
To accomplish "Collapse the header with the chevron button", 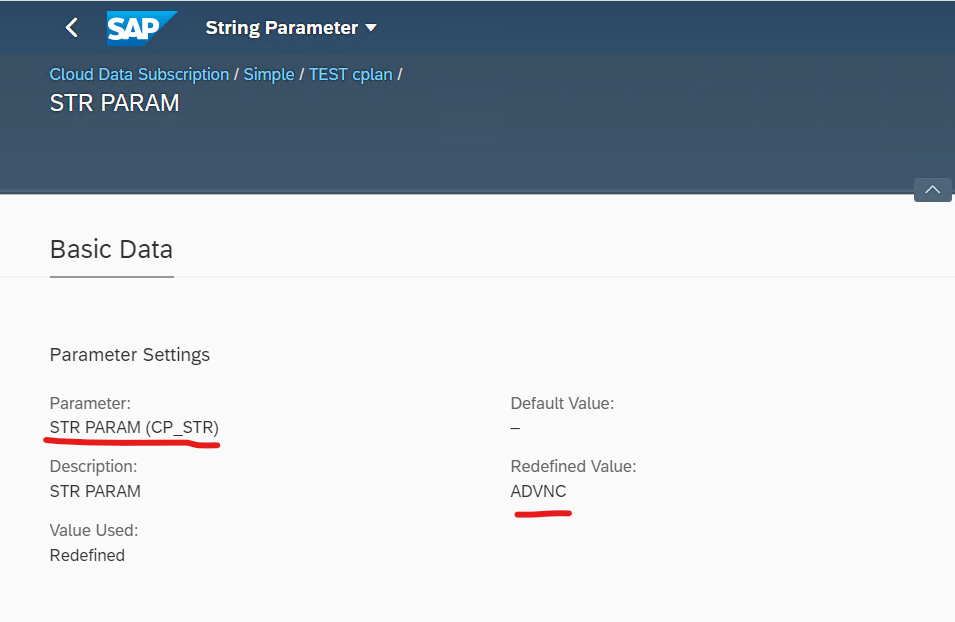I will click(932, 190).
